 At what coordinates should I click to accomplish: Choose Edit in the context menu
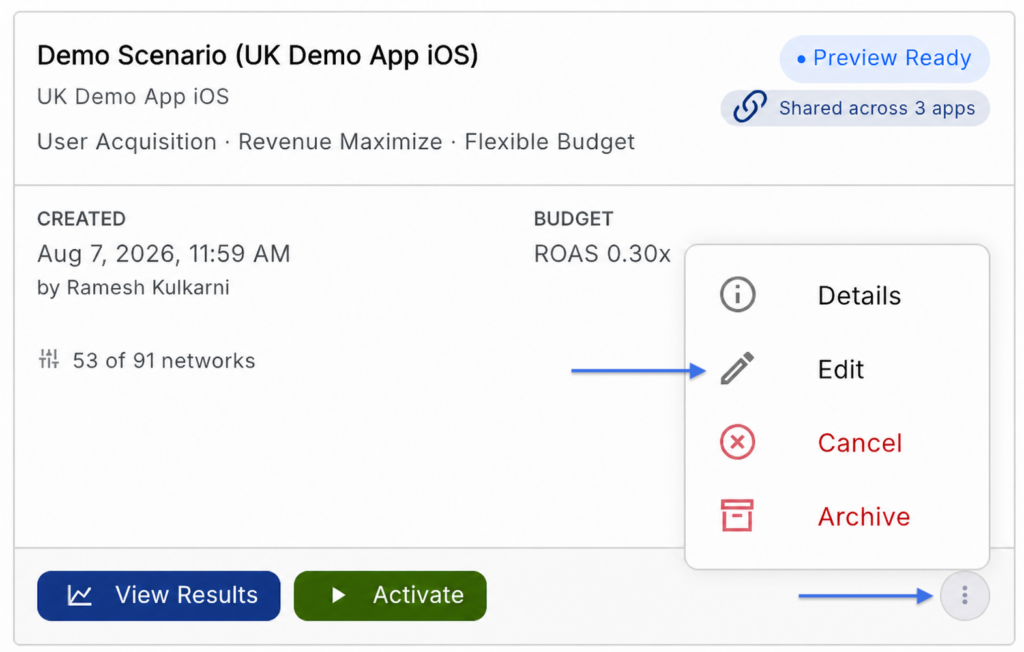837,369
